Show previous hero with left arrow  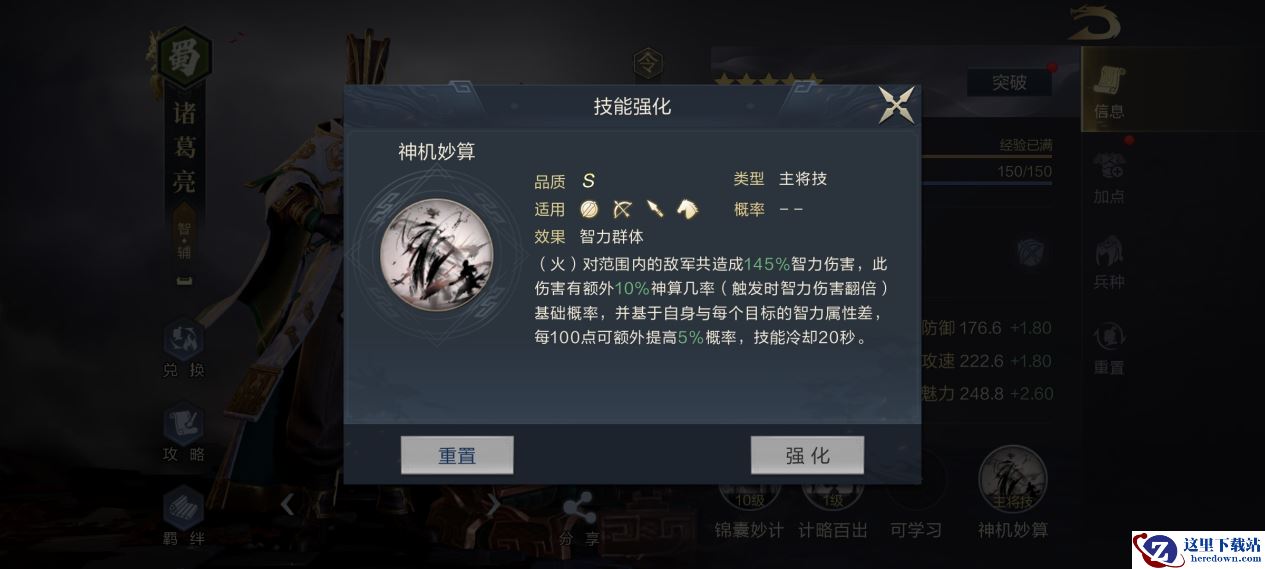tap(287, 504)
